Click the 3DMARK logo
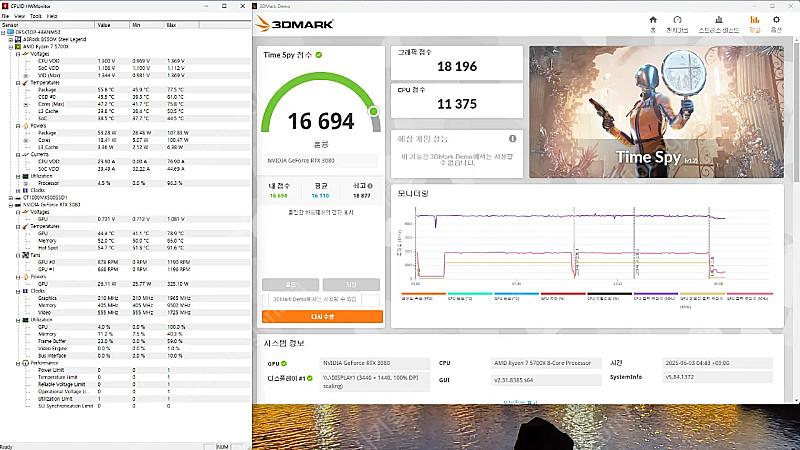 tap(294, 24)
